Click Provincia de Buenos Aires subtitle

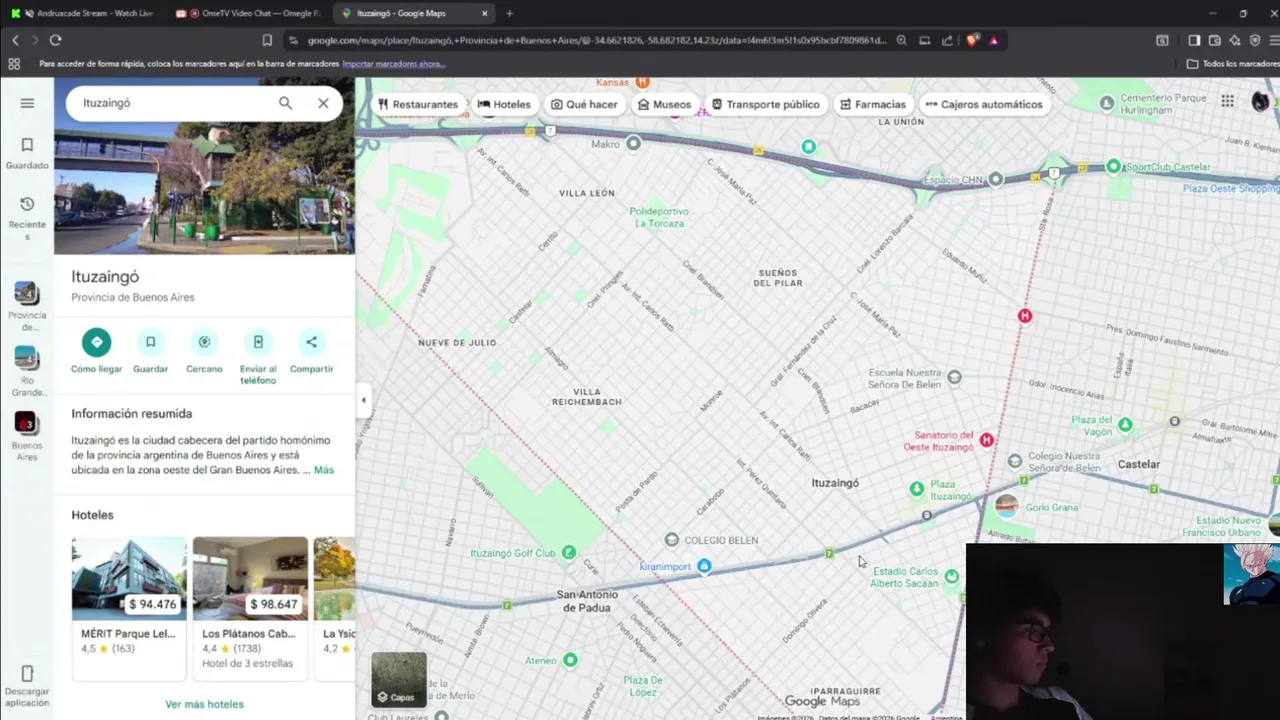point(133,297)
